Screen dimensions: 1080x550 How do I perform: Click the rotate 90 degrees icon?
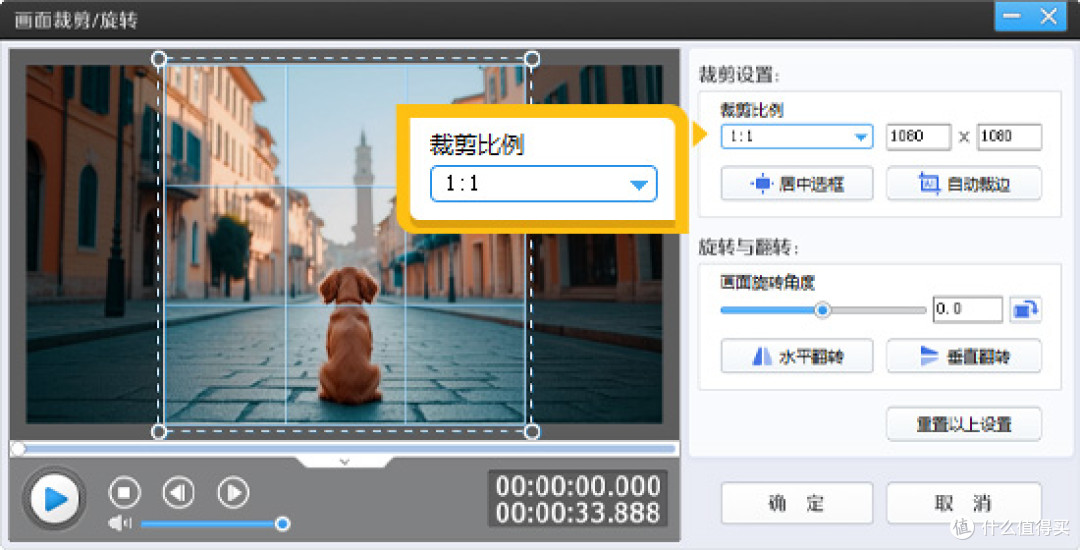(x=1025, y=309)
